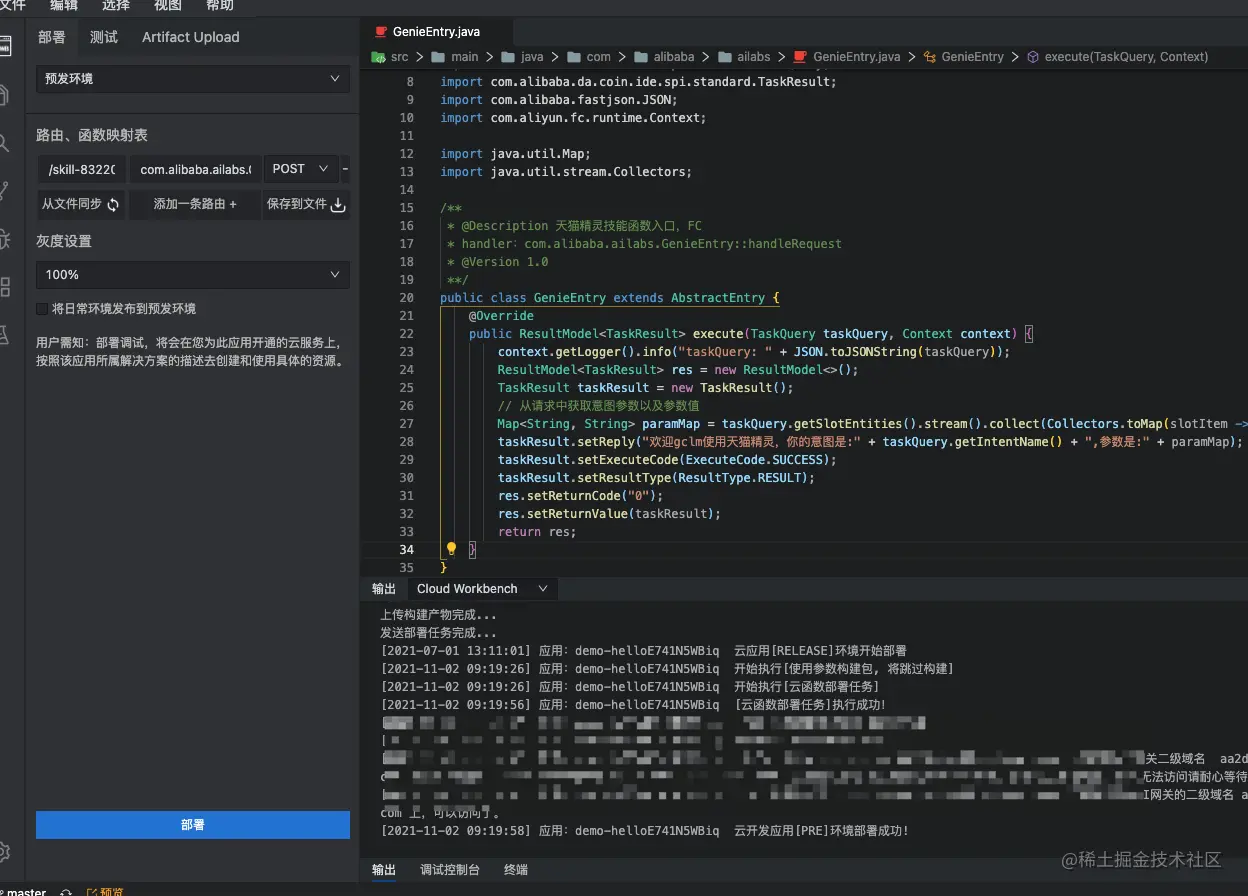Click the alibaba folder breadcrumb icon
Image resolution: width=1248 pixels, height=896 pixels.
[640, 57]
